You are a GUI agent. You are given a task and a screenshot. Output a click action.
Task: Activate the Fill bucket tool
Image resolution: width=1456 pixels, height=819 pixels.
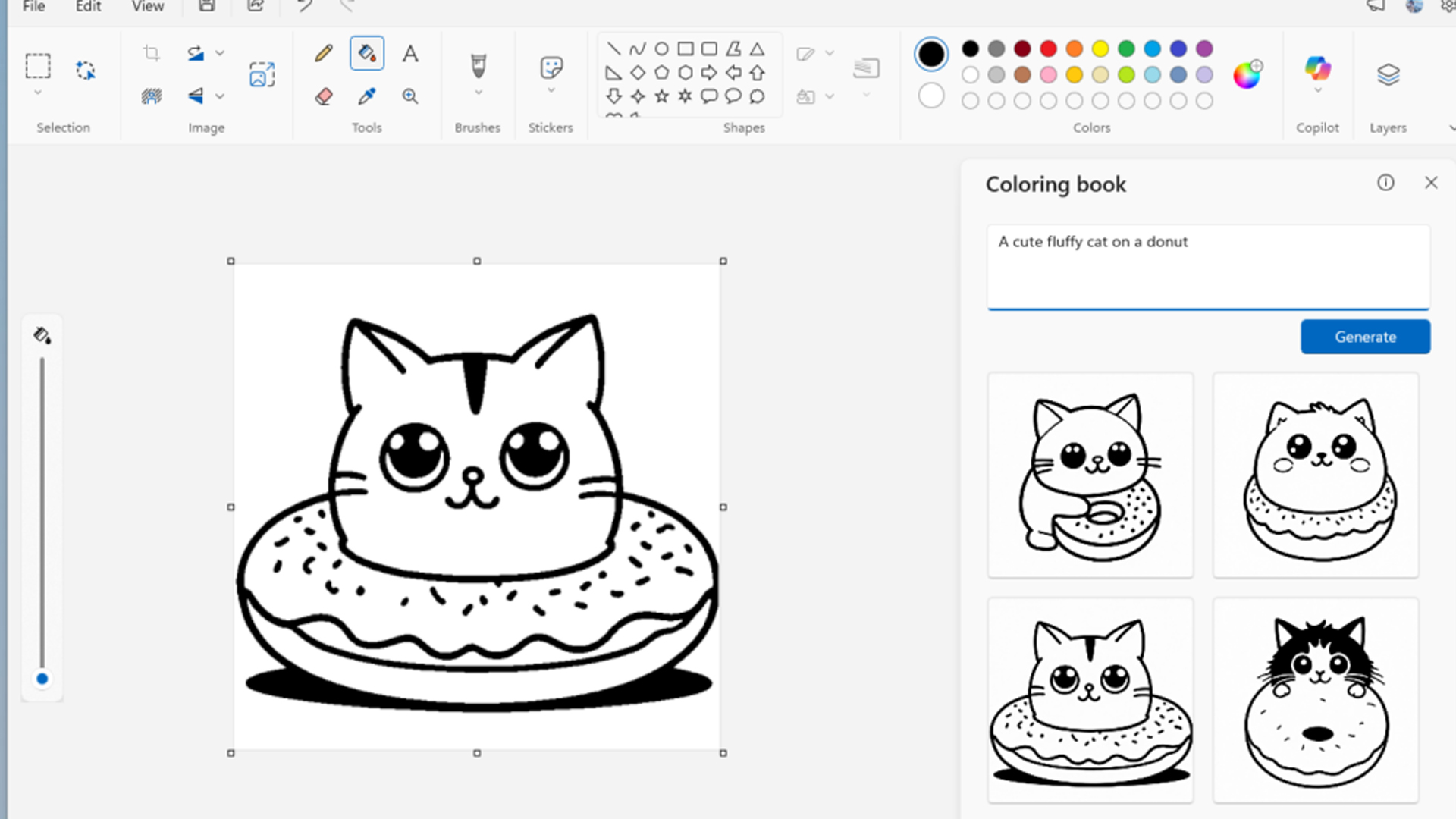367,53
